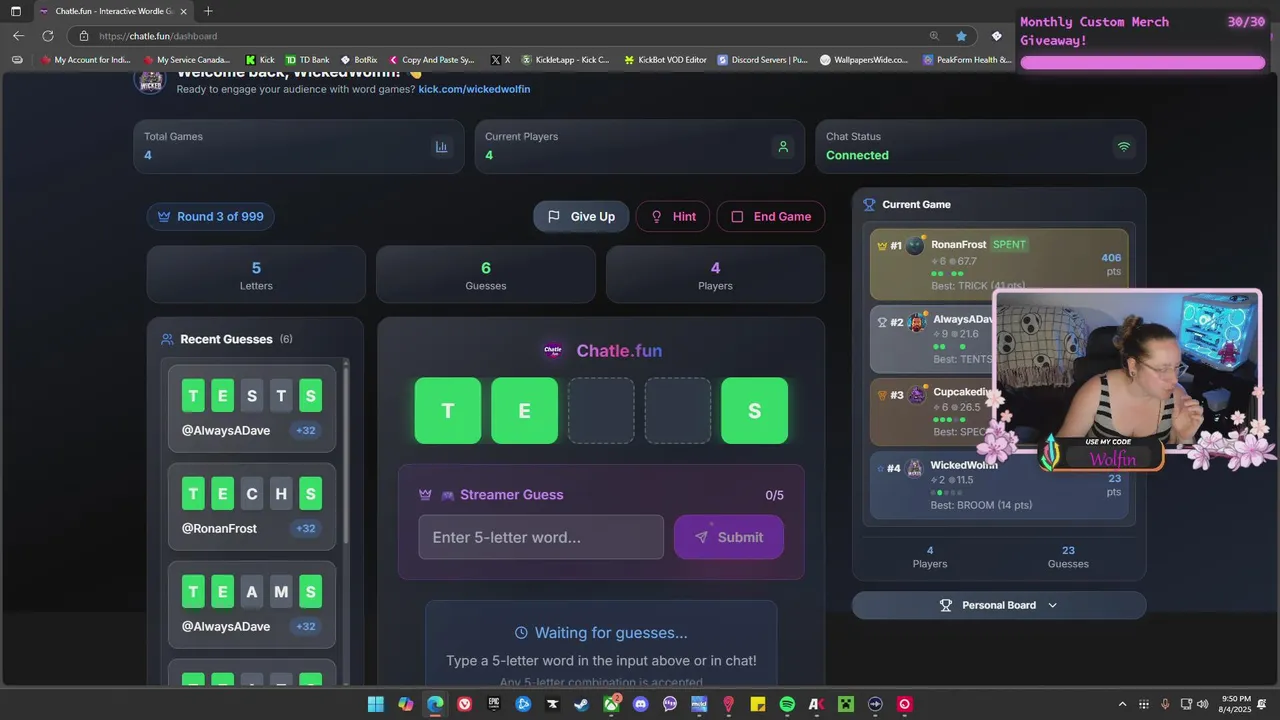
Task: Click the trophy icon beside Current Game
Action: (x=869, y=204)
